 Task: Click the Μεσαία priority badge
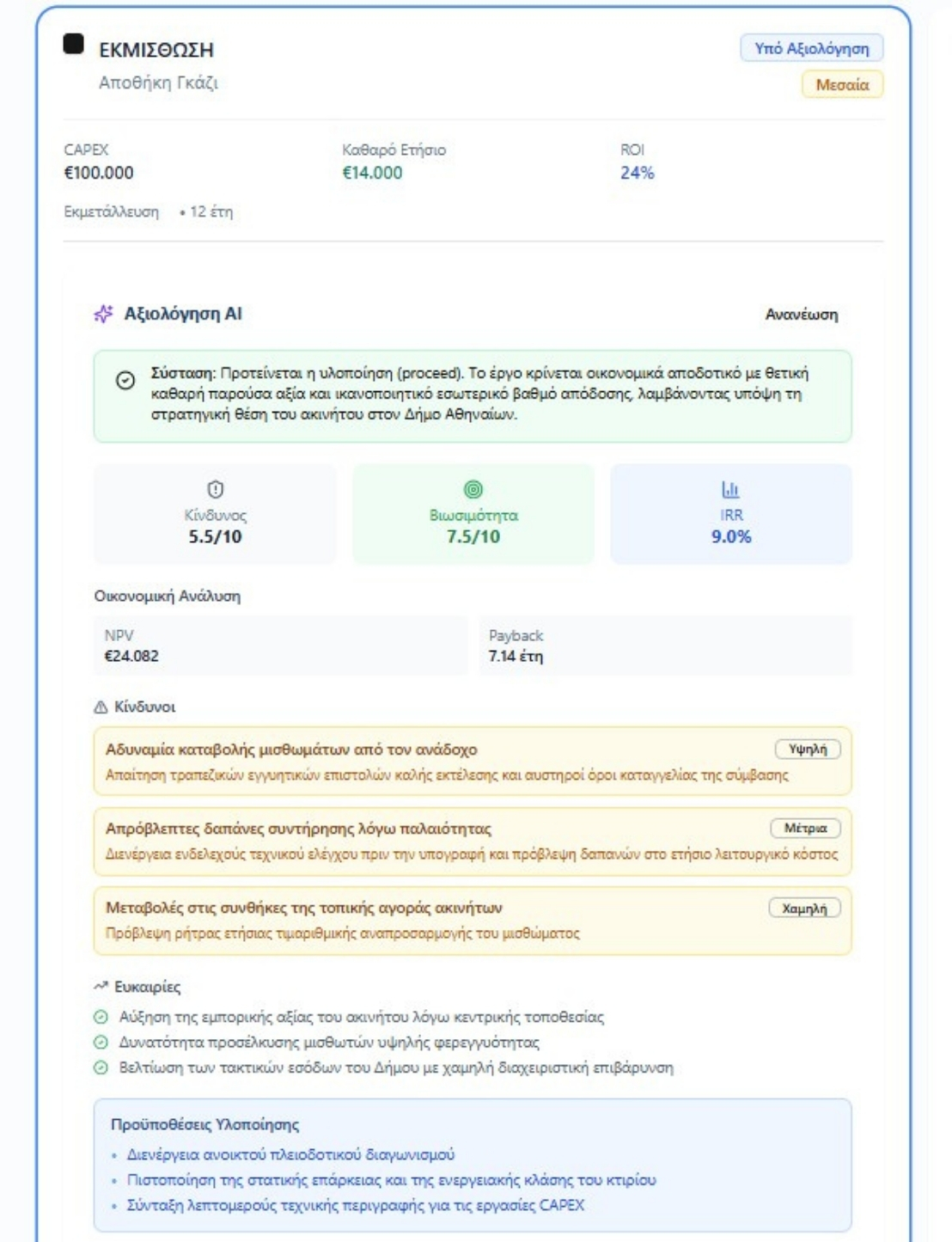[x=842, y=84]
